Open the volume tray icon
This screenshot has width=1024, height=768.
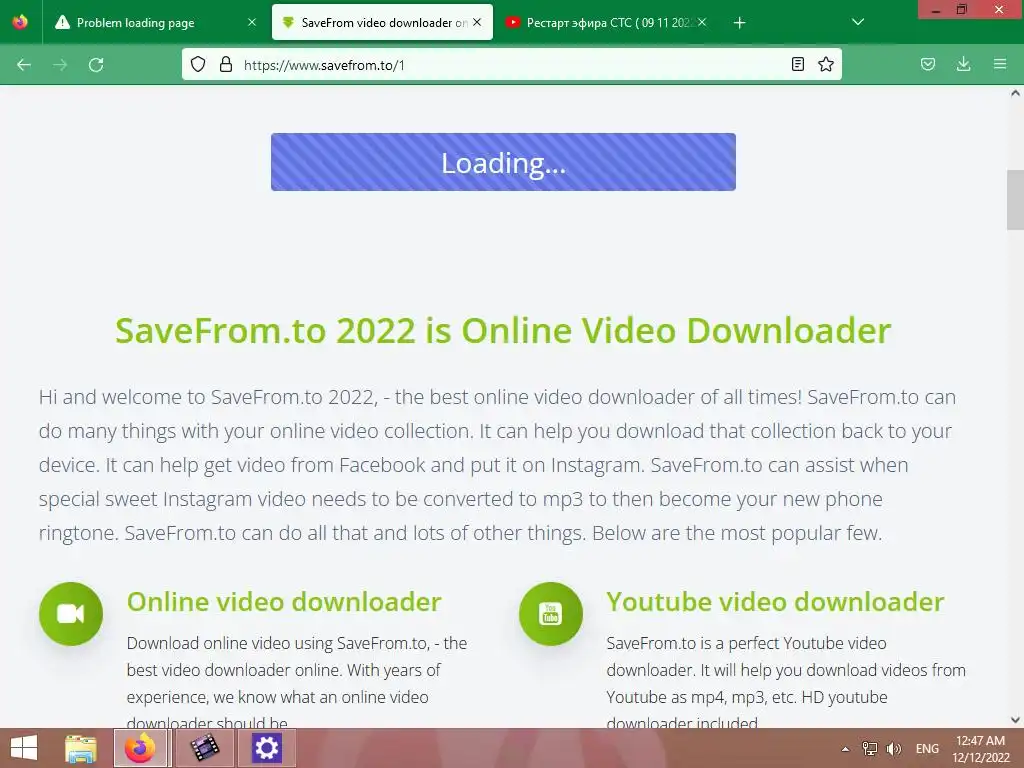893,749
